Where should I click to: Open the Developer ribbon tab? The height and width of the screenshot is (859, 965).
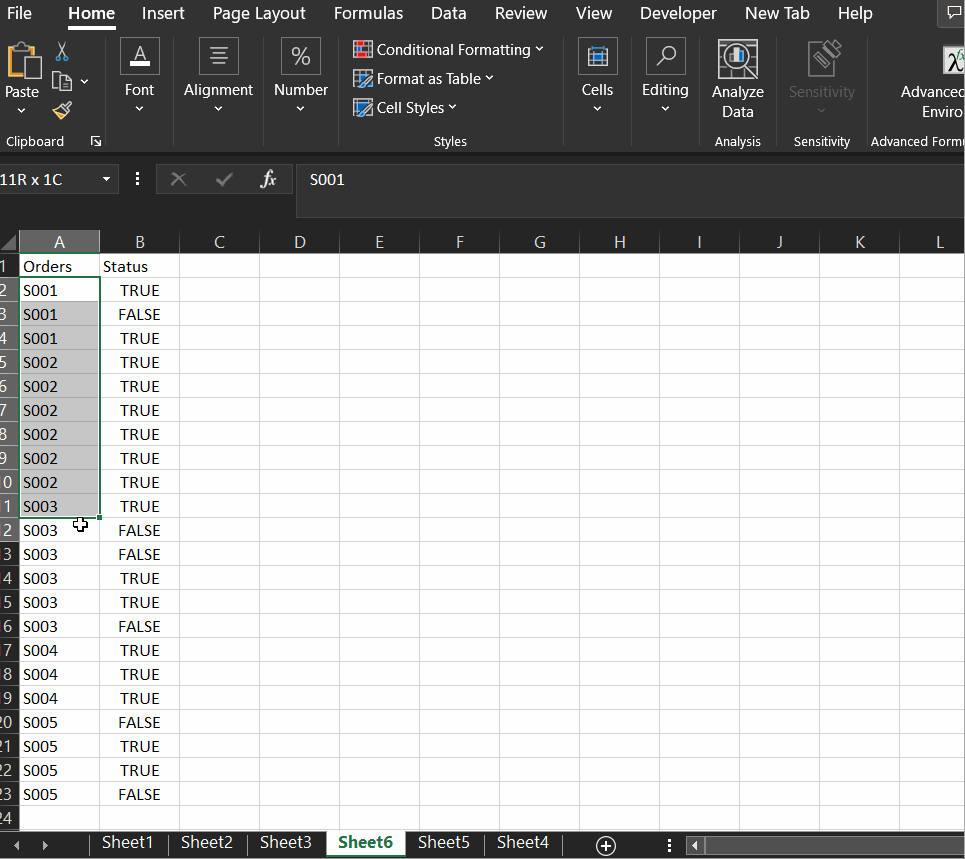point(677,13)
